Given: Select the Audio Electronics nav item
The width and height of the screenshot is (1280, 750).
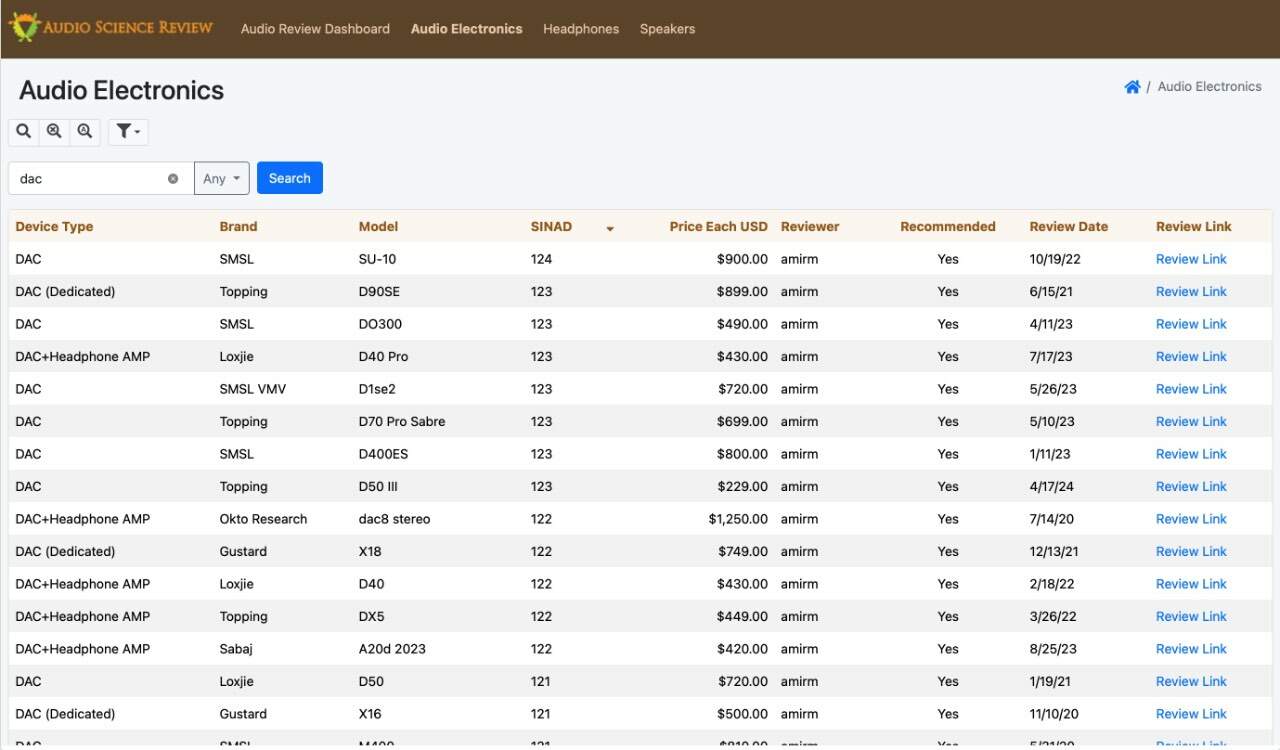Looking at the screenshot, I should click(466, 29).
